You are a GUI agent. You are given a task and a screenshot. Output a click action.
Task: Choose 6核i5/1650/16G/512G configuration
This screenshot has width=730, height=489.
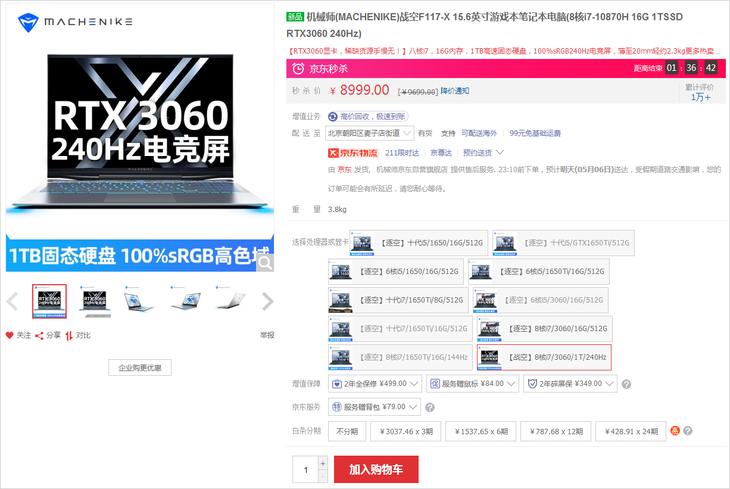[x=396, y=272]
